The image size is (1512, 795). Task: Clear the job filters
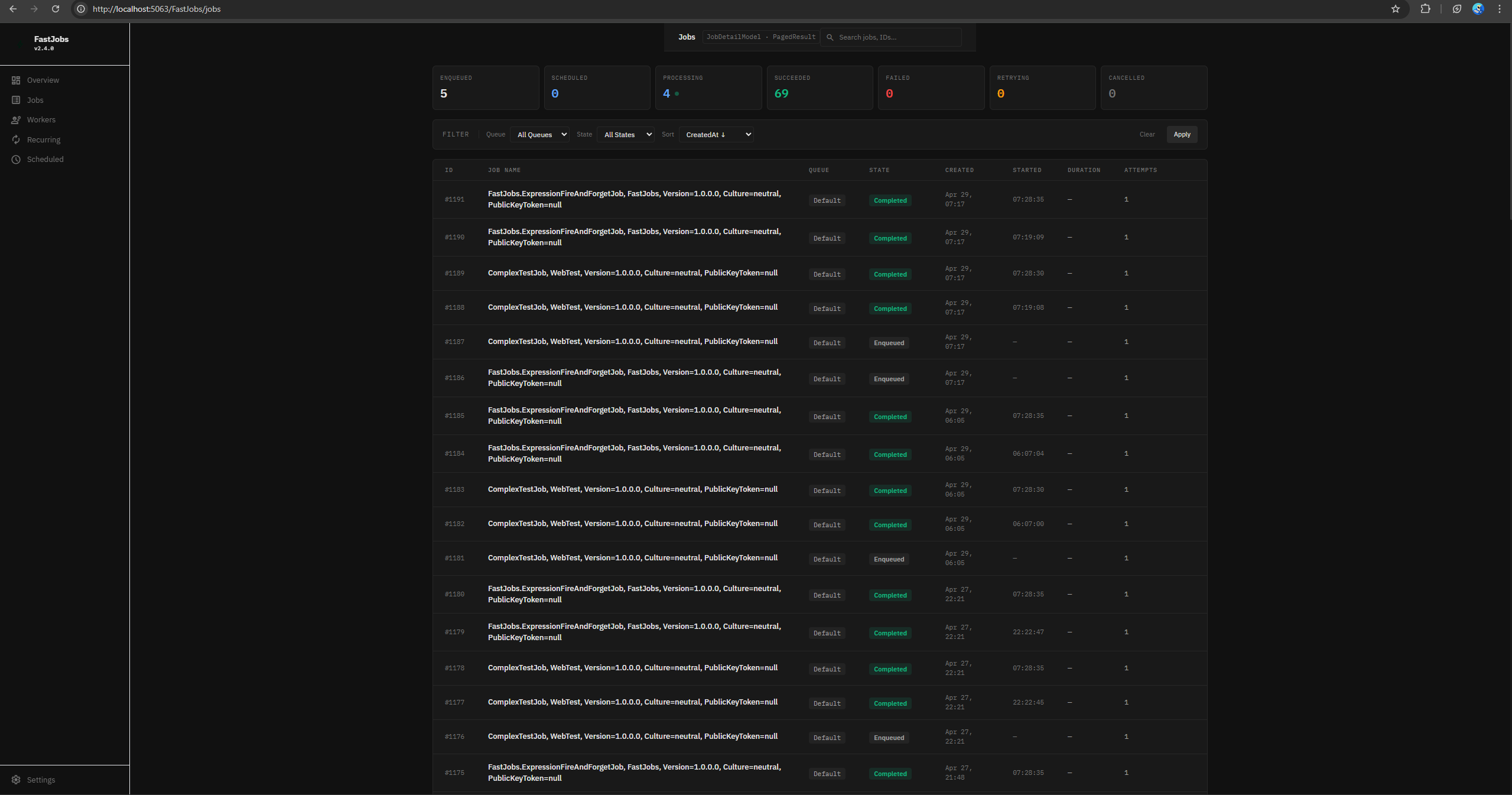(x=1147, y=135)
